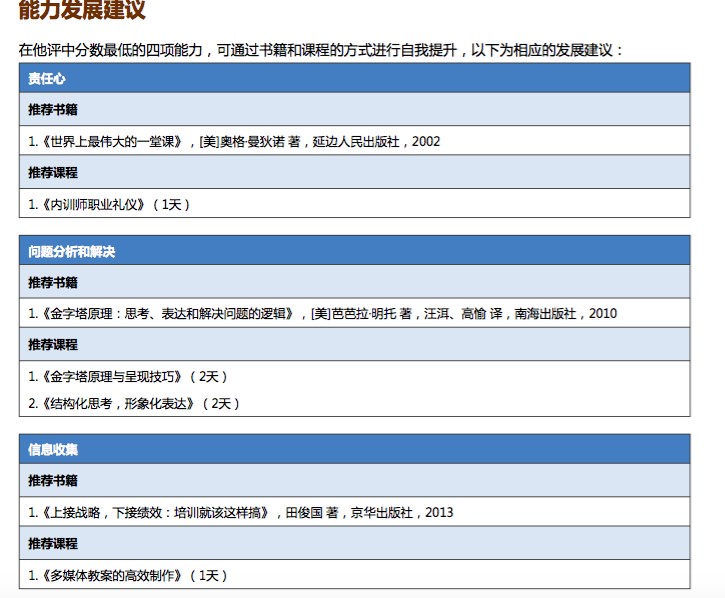The width and height of the screenshot is (725, 598).
Task: Select the 问题分析和解决 section header
Action: coord(71,251)
